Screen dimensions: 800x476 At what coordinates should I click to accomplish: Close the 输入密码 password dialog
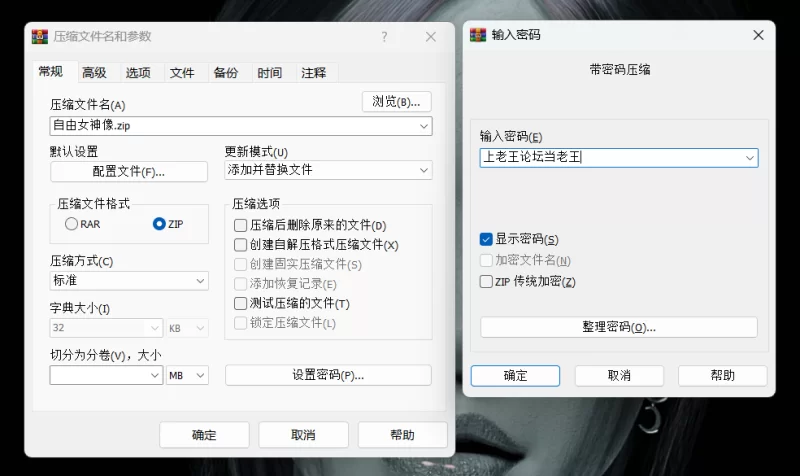pyautogui.click(x=758, y=35)
